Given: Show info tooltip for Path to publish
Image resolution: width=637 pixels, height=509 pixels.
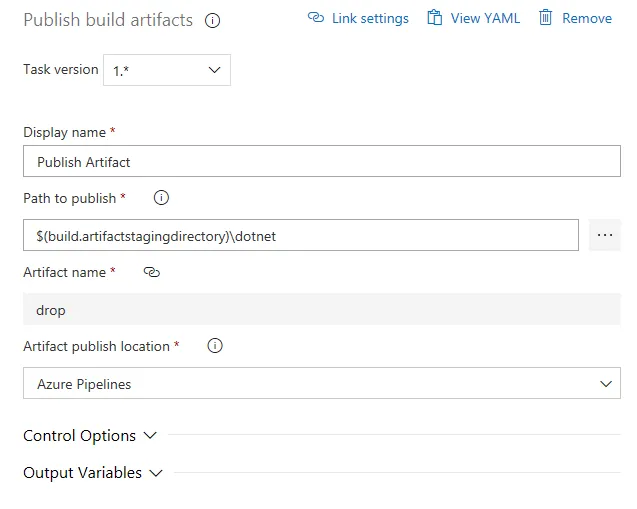Looking at the screenshot, I should (161, 198).
